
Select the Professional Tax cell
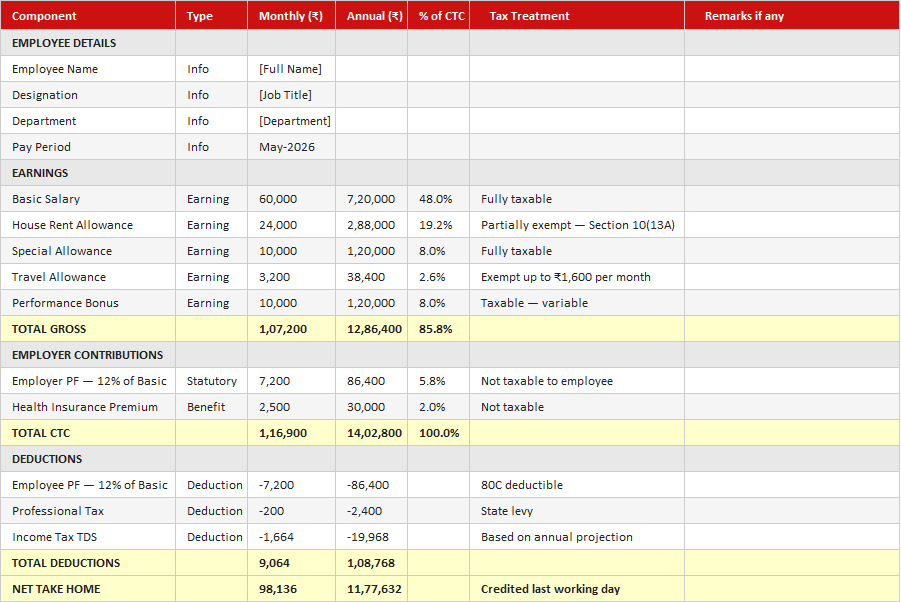click(x=88, y=511)
